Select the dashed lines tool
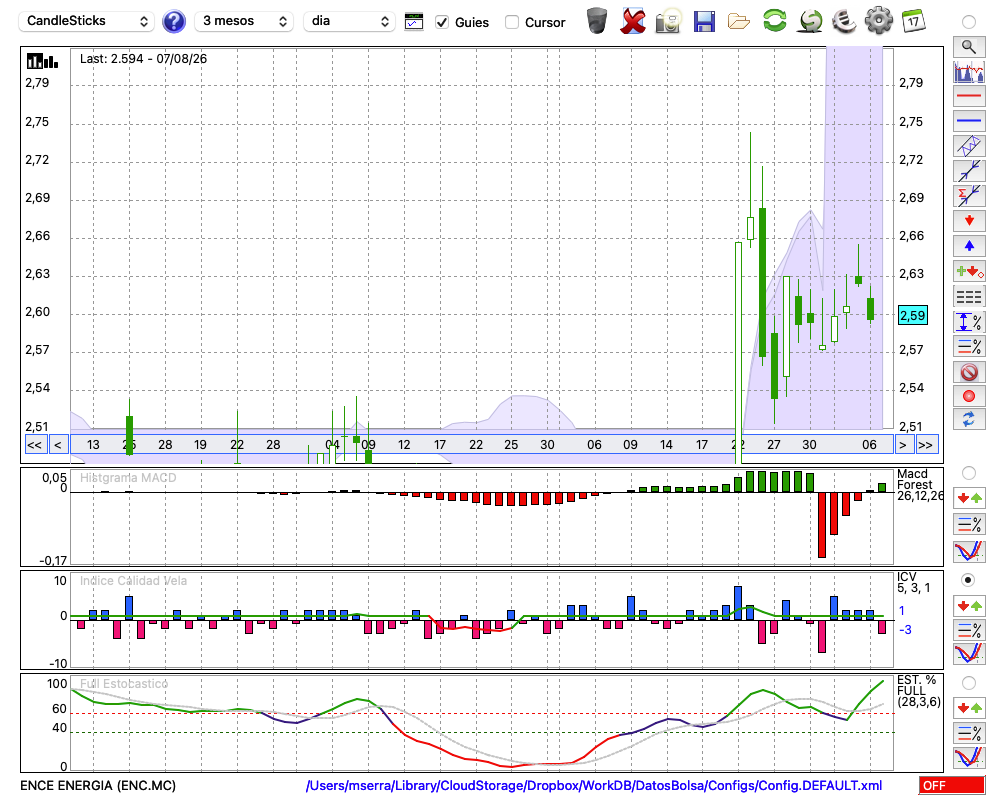The image size is (1000, 800). tap(969, 297)
